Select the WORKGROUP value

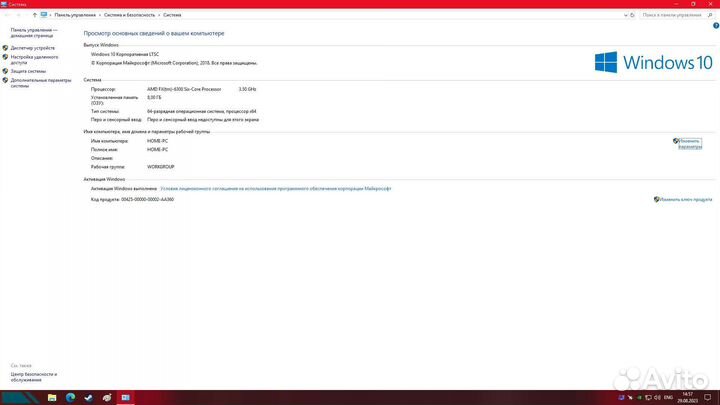161,167
